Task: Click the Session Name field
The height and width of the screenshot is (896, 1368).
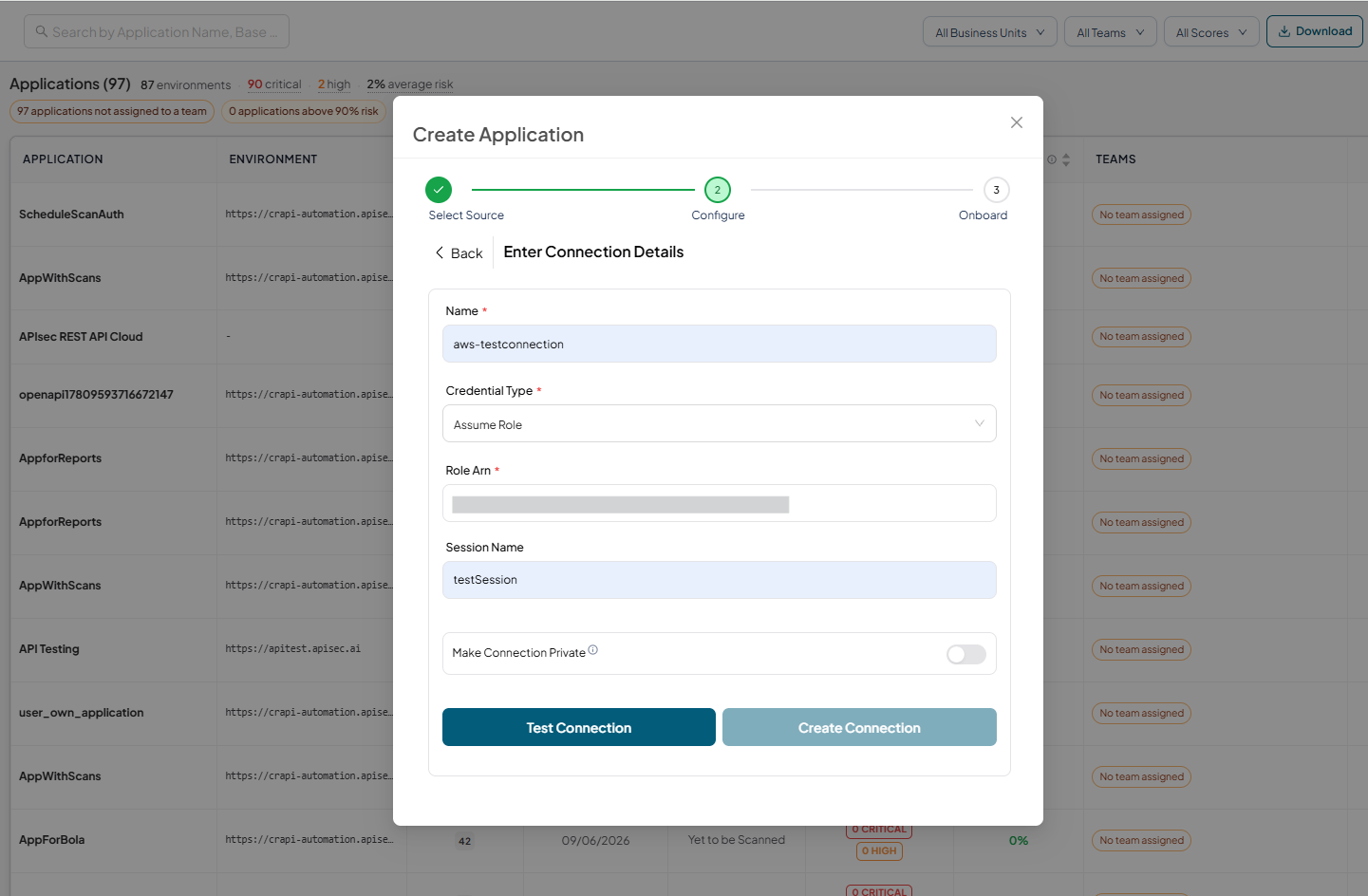Action: pos(720,580)
